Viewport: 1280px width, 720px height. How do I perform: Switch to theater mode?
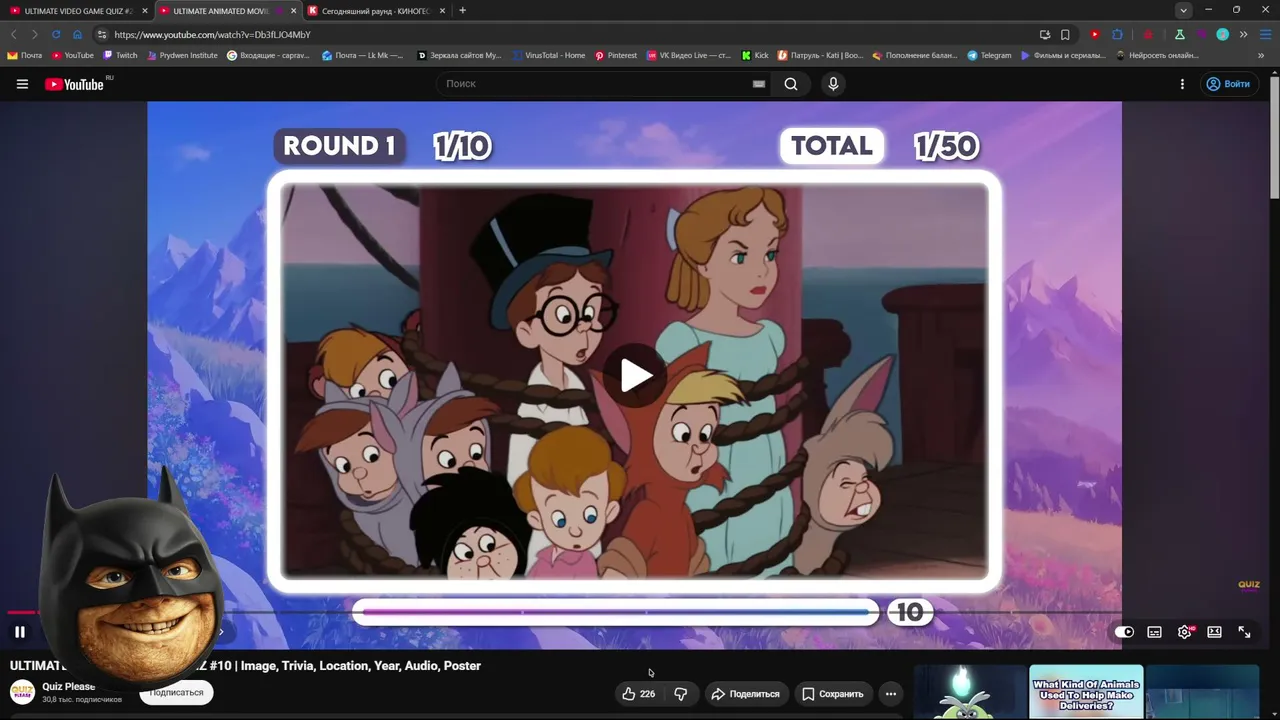pos(1214,632)
